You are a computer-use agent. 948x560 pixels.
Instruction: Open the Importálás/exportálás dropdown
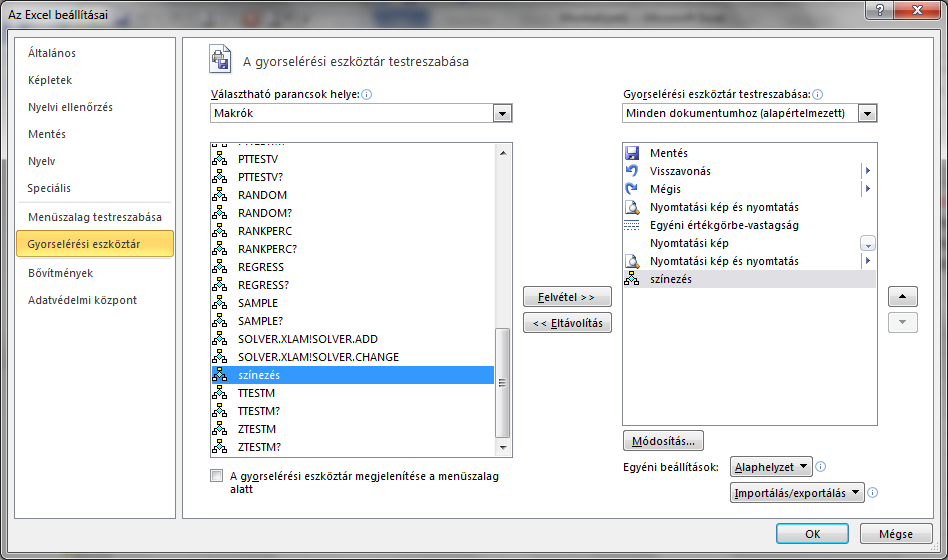pos(797,493)
